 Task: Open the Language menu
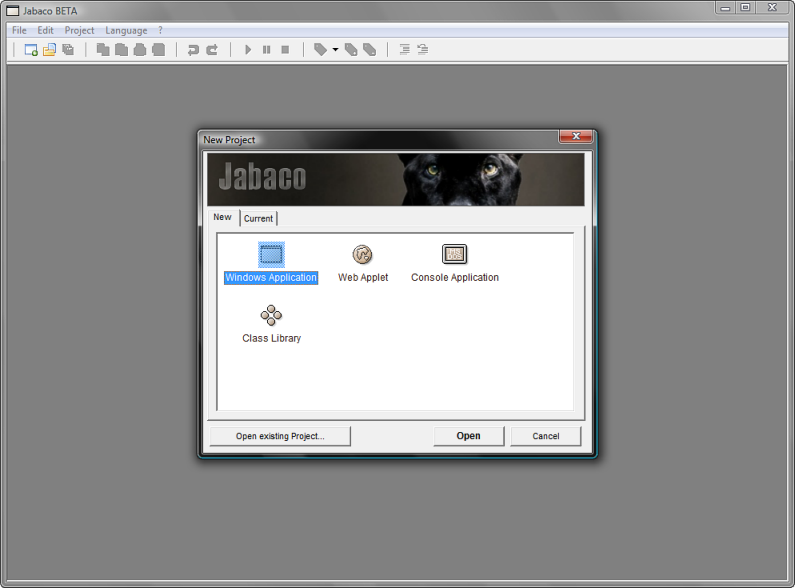pyautogui.click(x=126, y=30)
